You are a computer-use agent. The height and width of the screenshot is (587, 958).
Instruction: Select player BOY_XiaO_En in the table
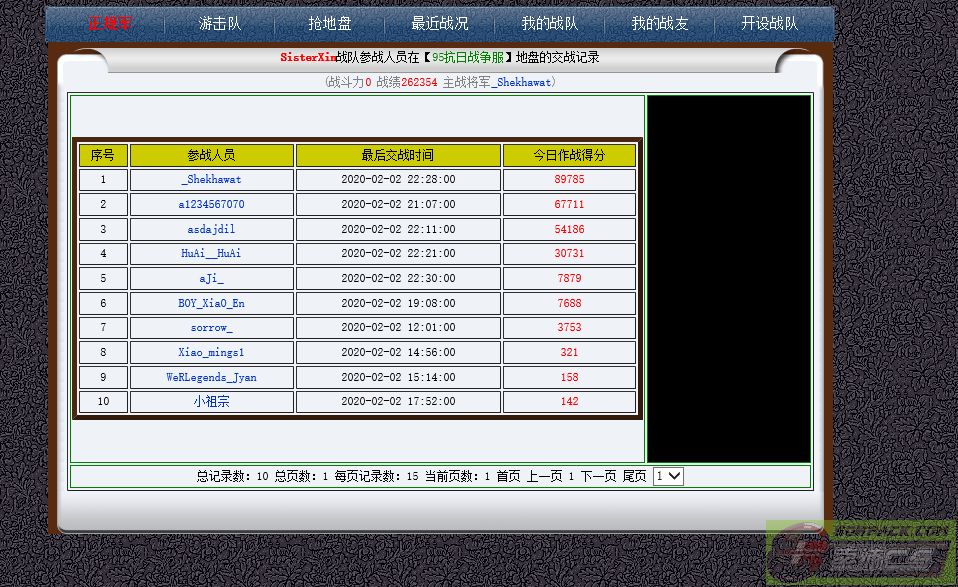[x=211, y=303]
